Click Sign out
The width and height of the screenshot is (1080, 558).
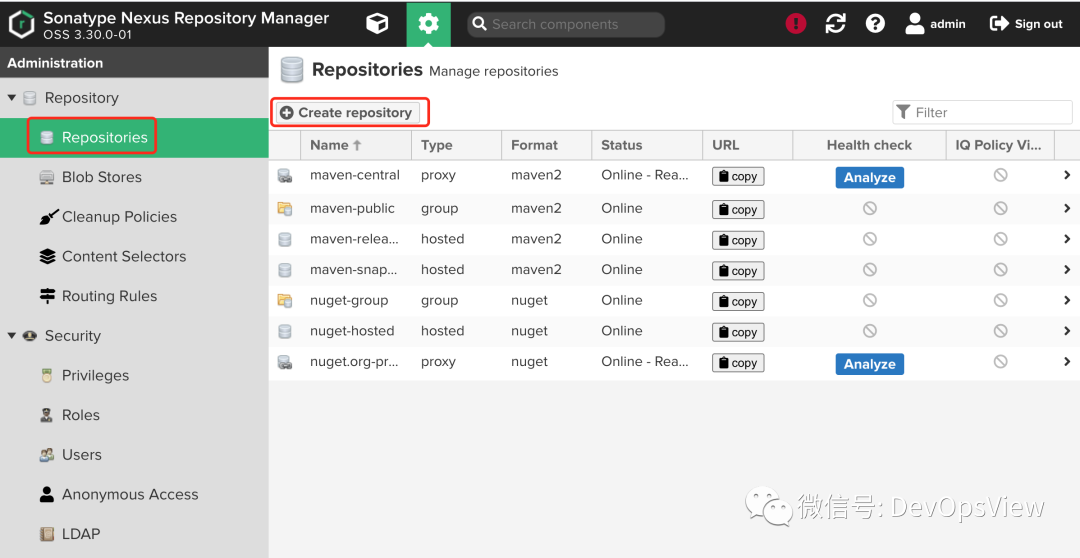point(1026,24)
